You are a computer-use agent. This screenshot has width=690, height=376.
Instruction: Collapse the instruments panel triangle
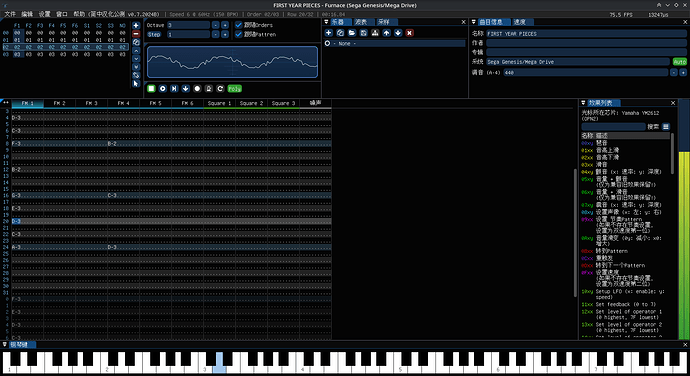327,22
